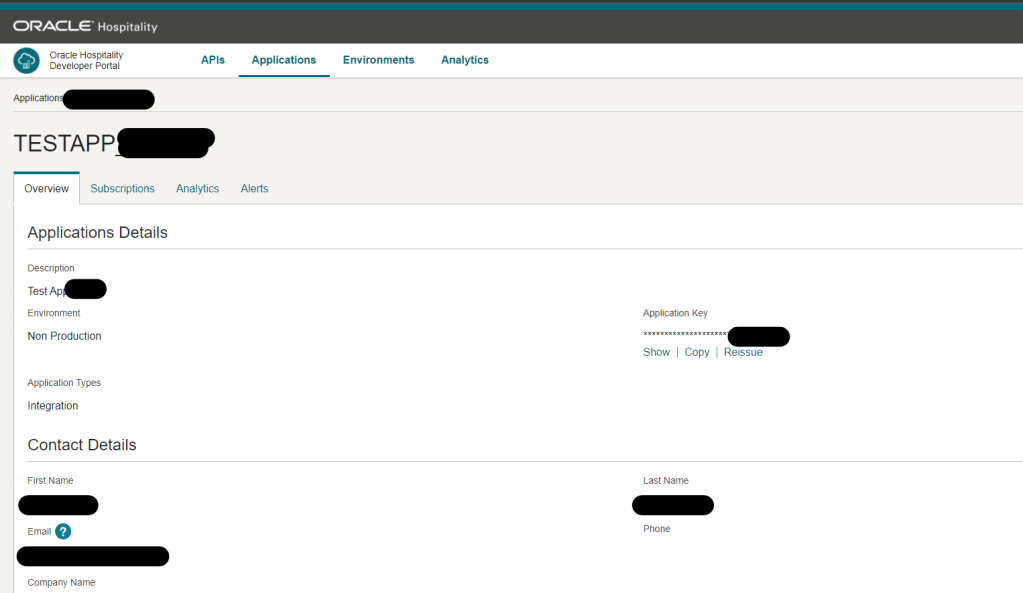This screenshot has width=1023, height=593.
Task: Reissue the Application Key
Action: coord(743,352)
